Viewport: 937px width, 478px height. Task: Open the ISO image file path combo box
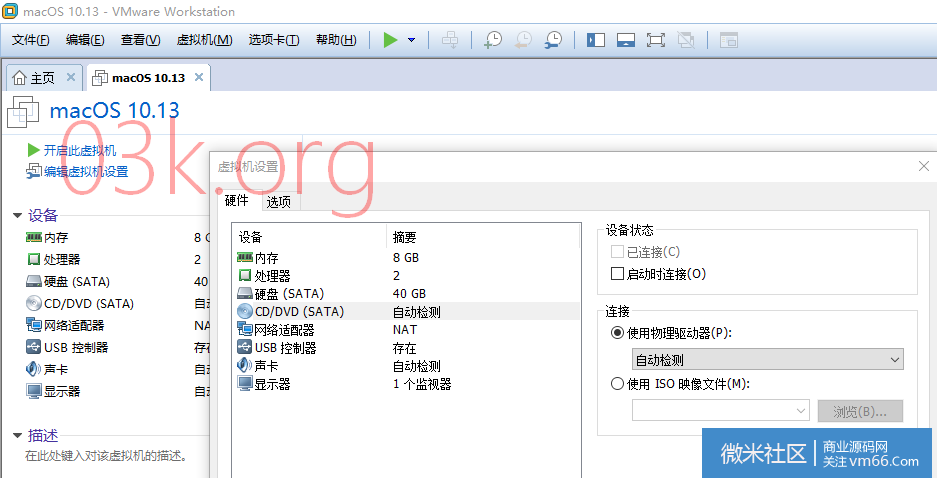(721, 410)
